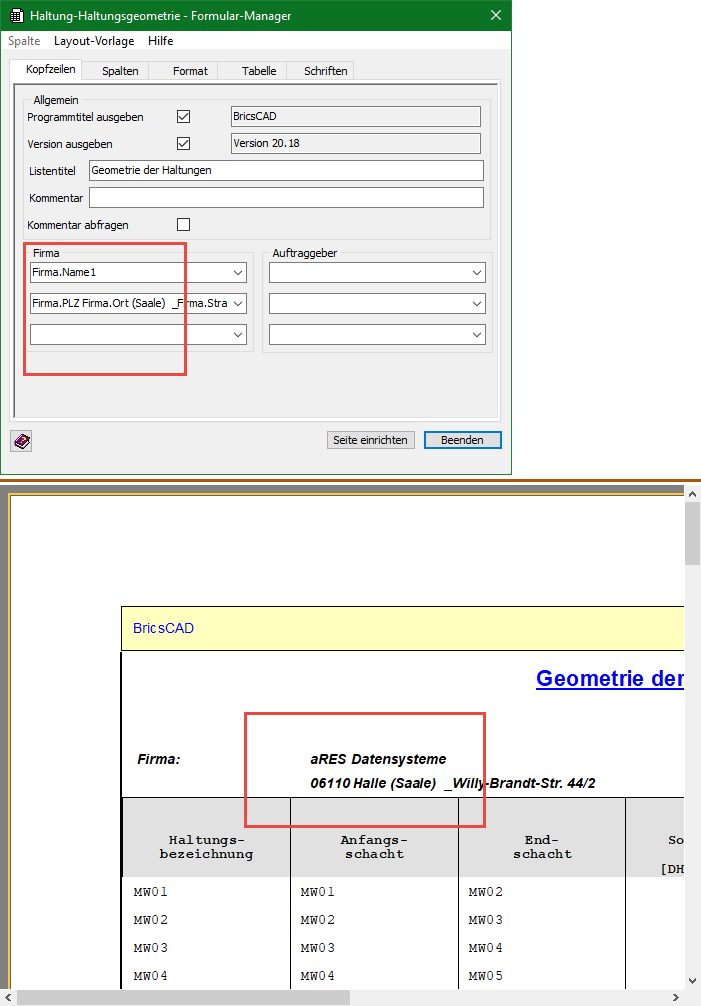
Task: Open the empty third Firma dropdown
Action: point(238,335)
